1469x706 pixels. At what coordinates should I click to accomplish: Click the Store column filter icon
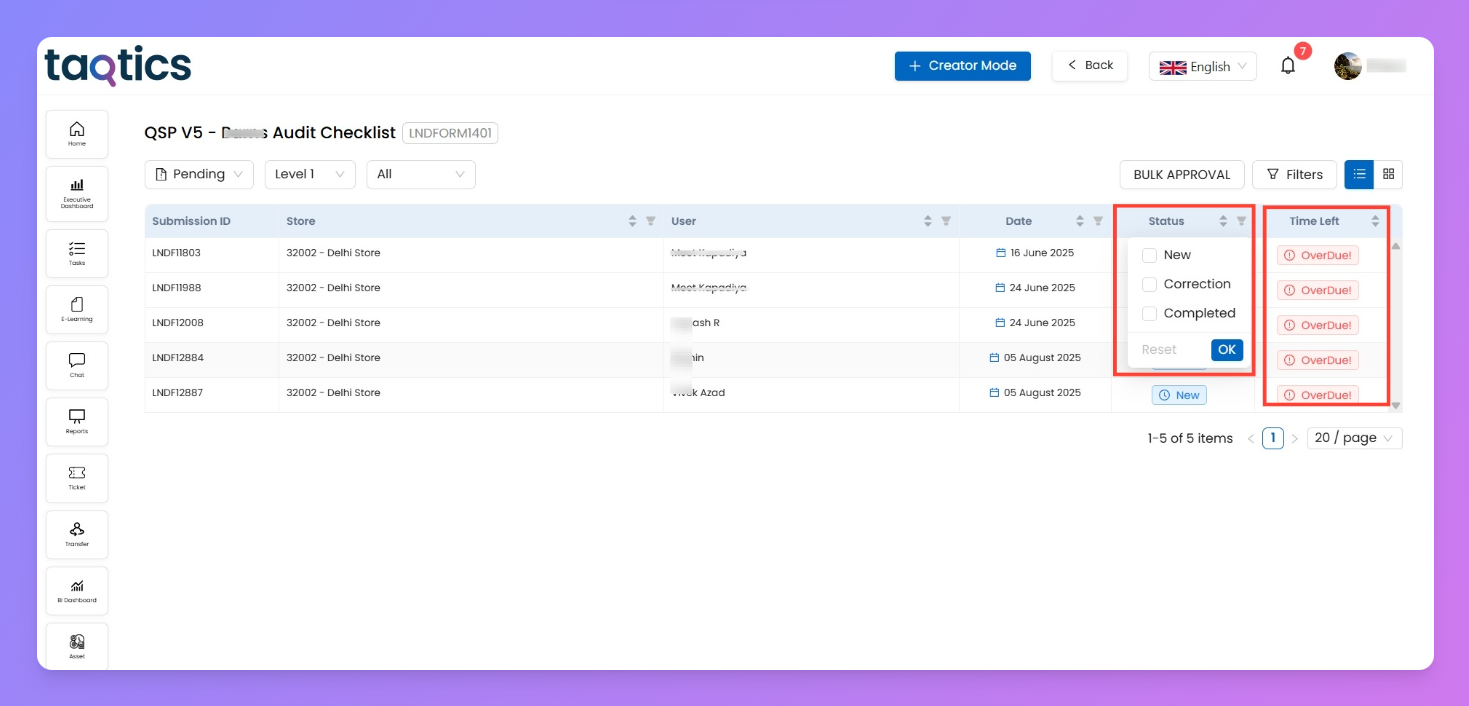(x=650, y=221)
